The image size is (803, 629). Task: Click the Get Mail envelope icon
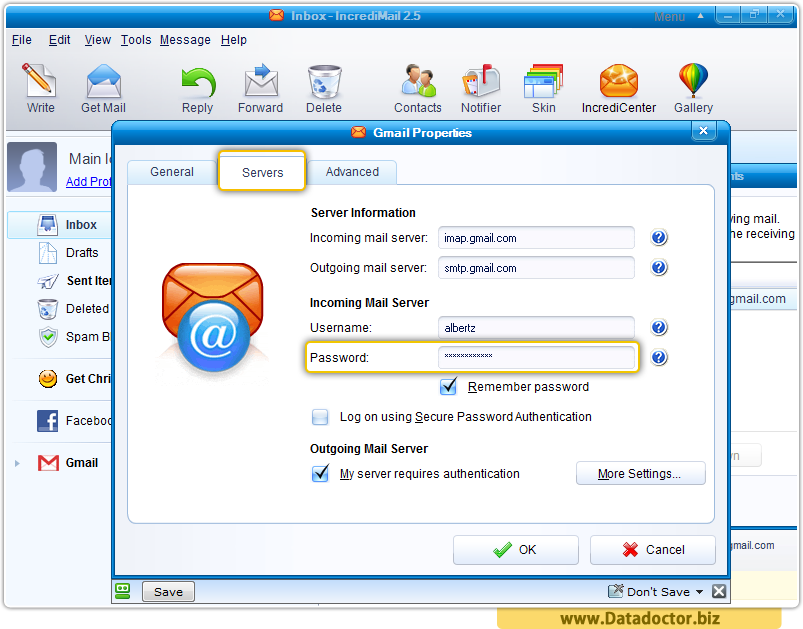pos(103,81)
